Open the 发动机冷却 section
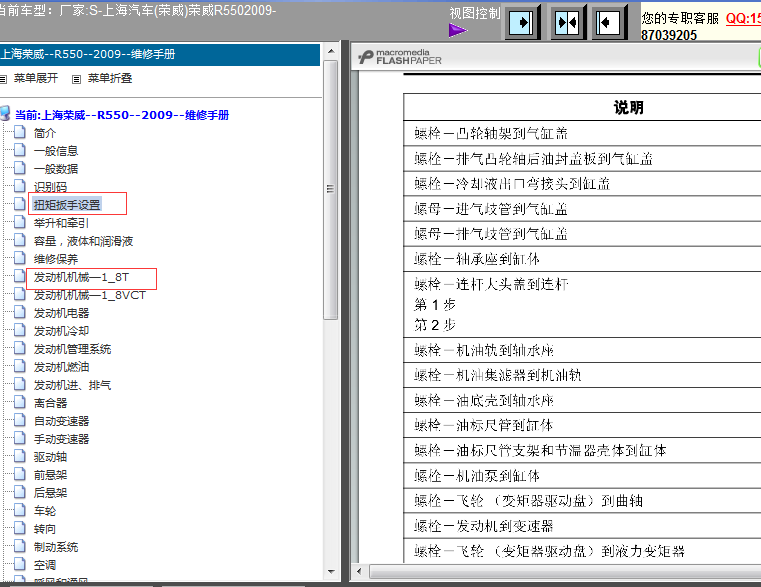The width and height of the screenshot is (761, 587). [x=61, y=331]
